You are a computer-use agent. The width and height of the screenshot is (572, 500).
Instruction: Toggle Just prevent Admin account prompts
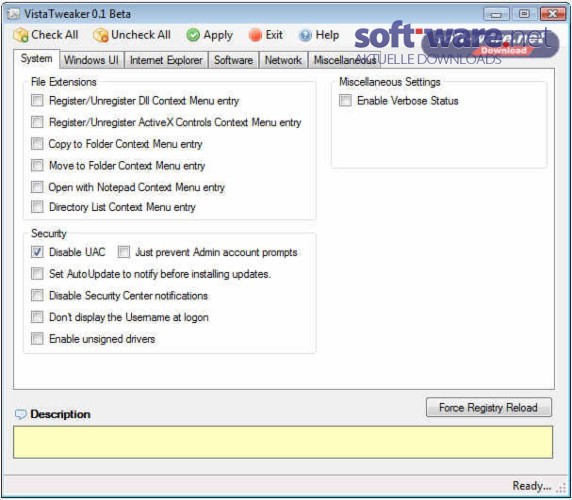pos(124,252)
